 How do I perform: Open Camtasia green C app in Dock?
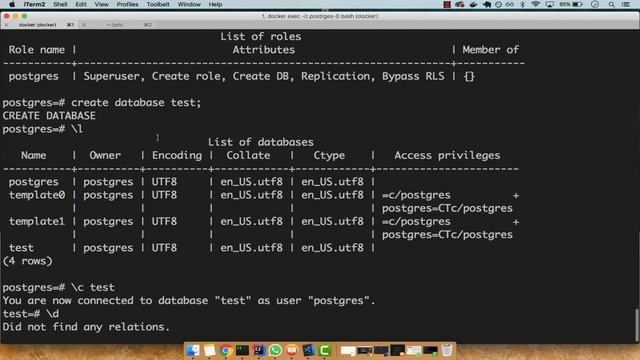coord(324,350)
